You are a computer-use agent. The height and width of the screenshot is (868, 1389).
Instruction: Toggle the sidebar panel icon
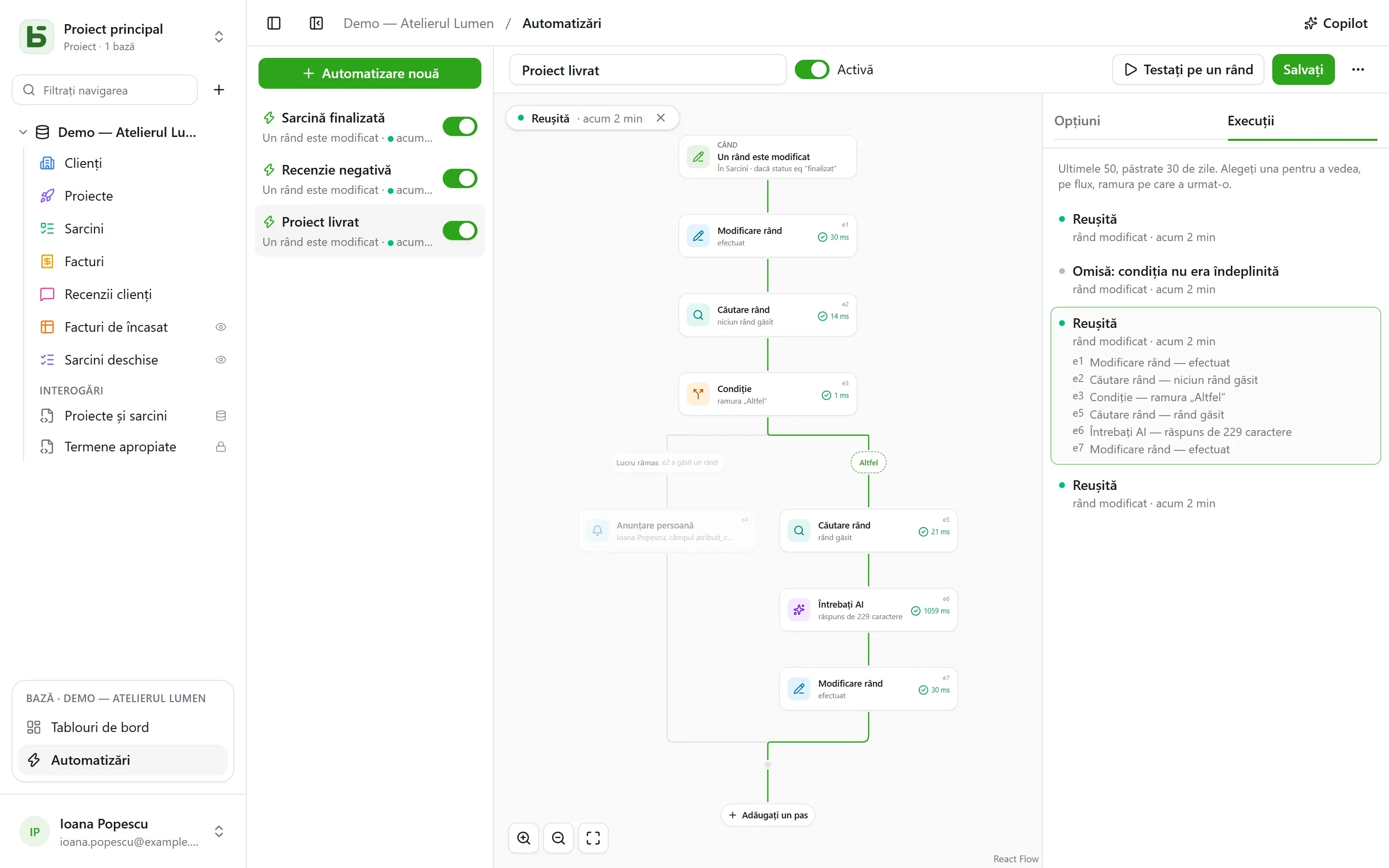(x=274, y=23)
